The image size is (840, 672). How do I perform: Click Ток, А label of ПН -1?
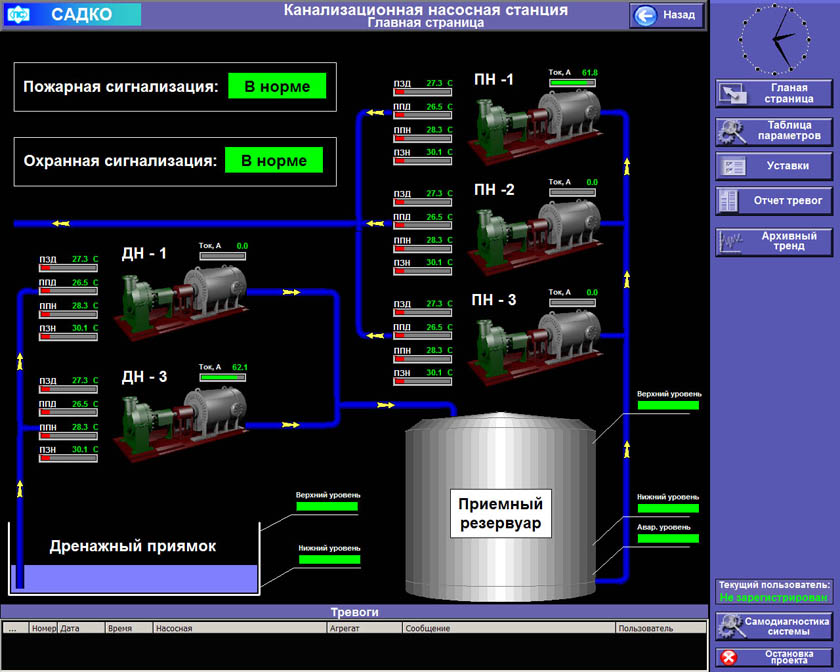(560, 72)
